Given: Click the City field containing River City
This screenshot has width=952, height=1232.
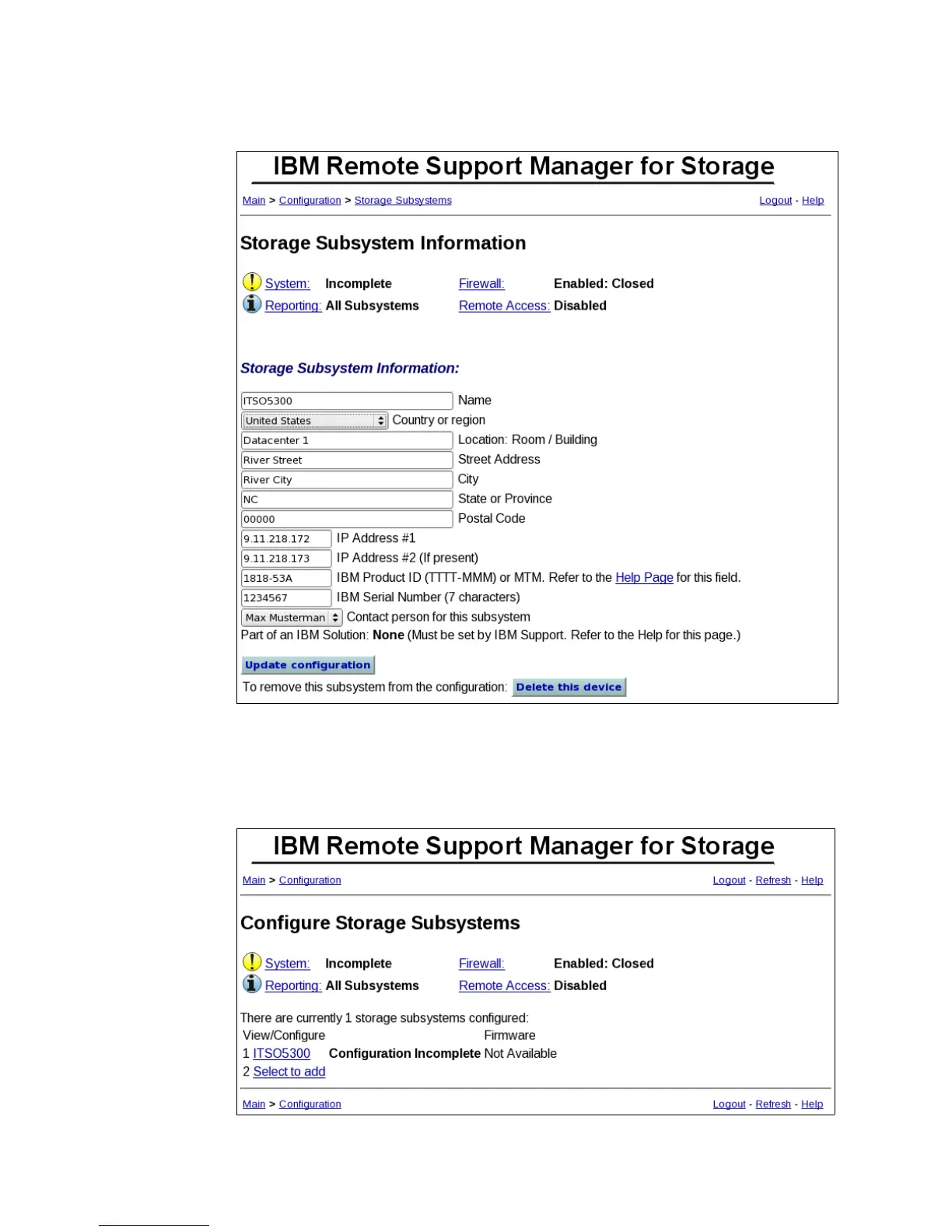Looking at the screenshot, I should 347,480.
